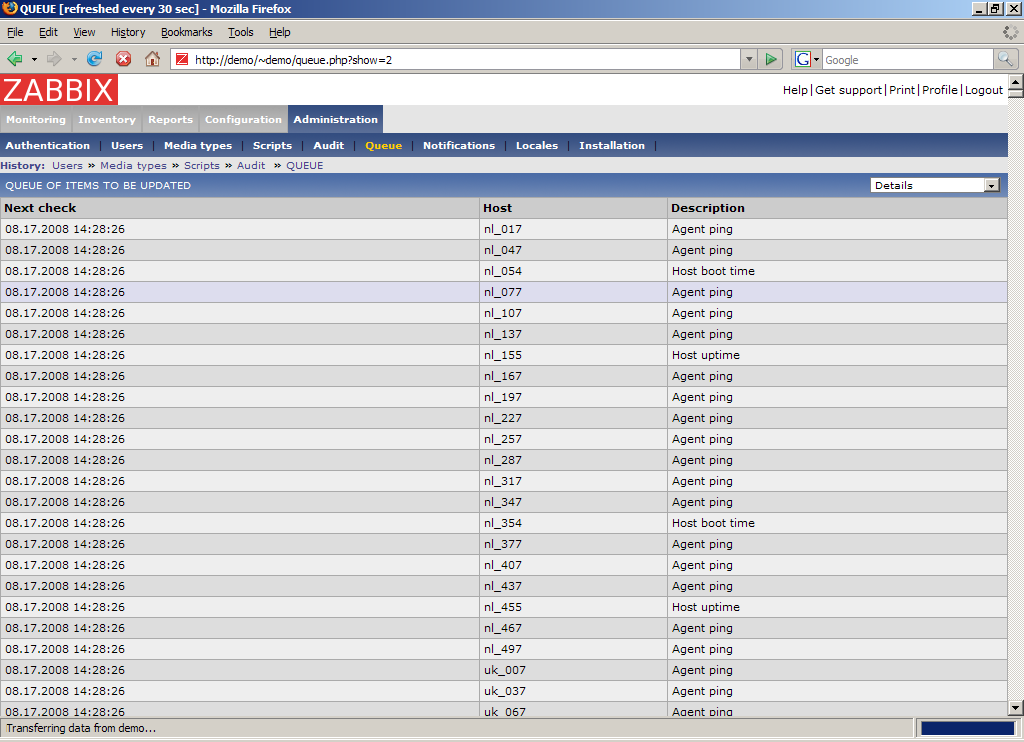Go to the browser Home page icon
This screenshot has width=1024, height=742.
(x=152, y=59)
